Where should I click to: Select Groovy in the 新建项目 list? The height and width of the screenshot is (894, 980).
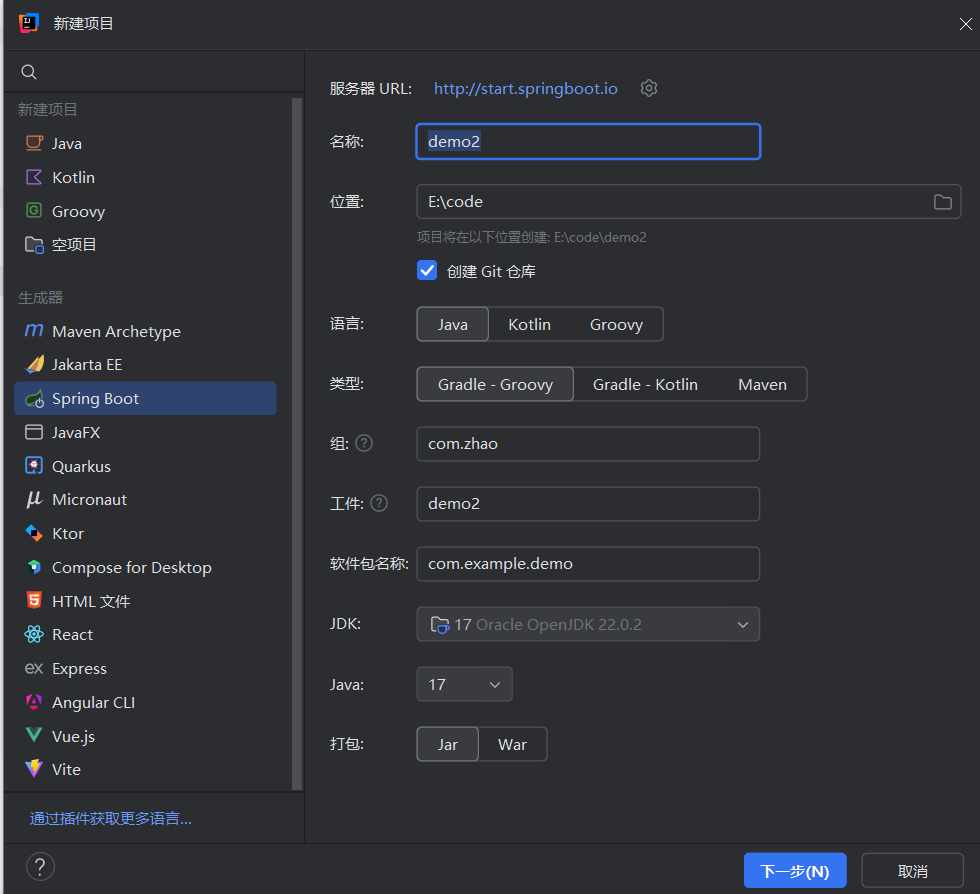point(145,211)
